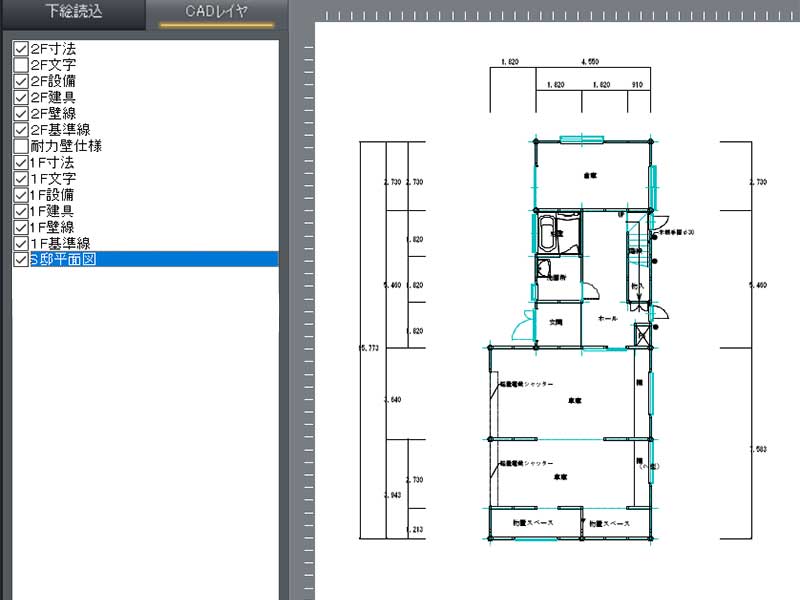This screenshot has width=800, height=600.
Task: Uncheck the 2F設備 layer
Action: pos(20,81)
